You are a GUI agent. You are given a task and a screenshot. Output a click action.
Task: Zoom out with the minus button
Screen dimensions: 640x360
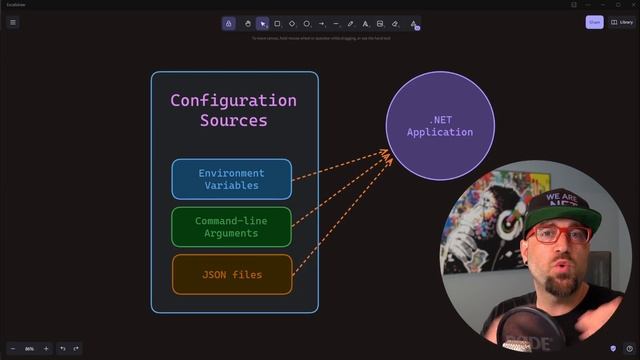13,349
